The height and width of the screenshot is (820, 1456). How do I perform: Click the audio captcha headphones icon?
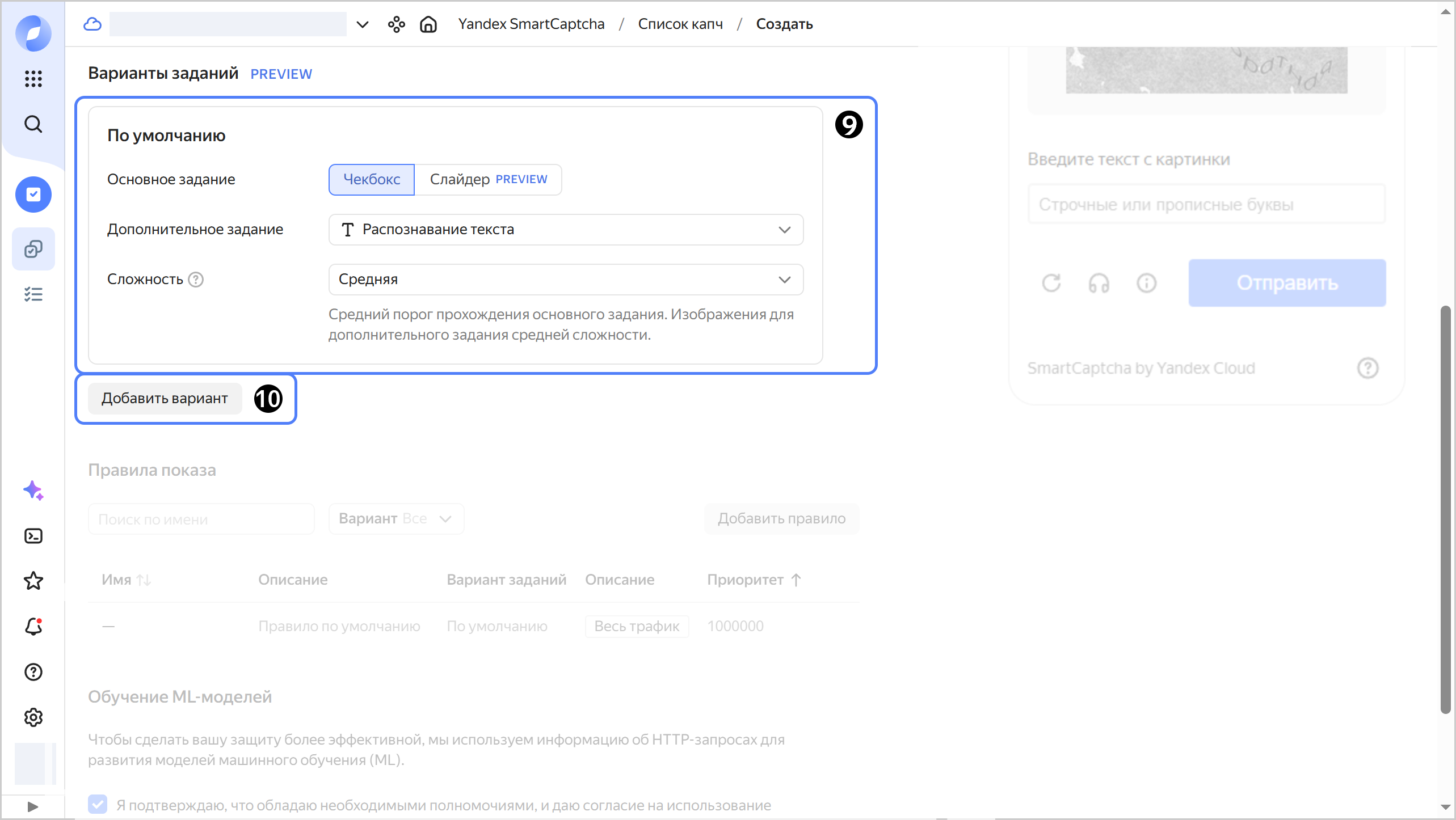click(x=1099, y=283)
